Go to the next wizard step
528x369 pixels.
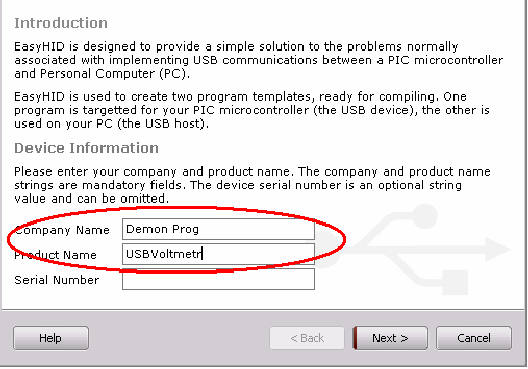pos(390,338)
